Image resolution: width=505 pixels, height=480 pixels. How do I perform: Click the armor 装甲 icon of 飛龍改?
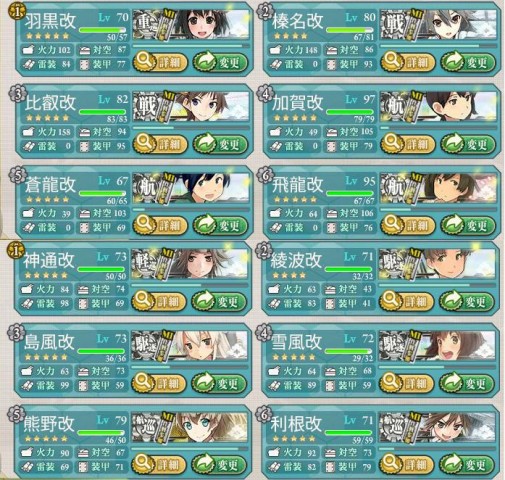click(x=331, y=228)
